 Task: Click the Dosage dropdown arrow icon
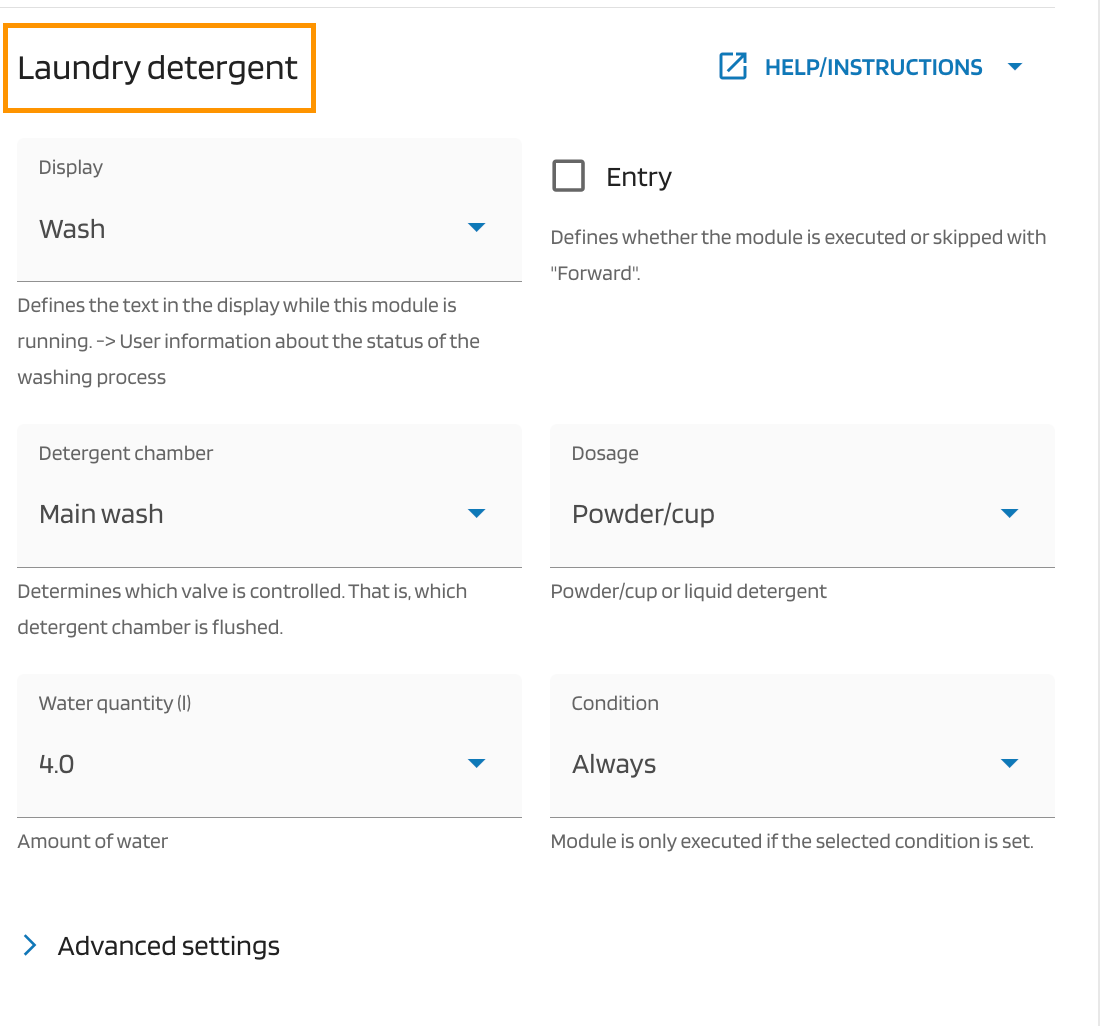(x=1010, y=514)
